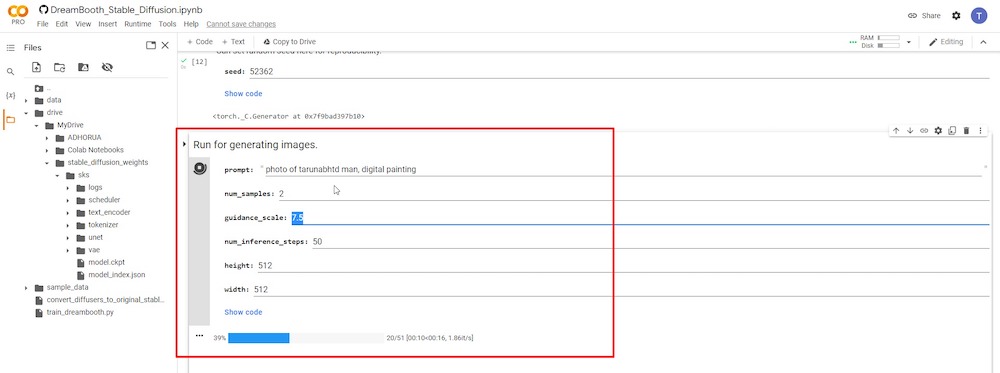Stop the running image generation cell
The image size is (1000, 373).
[x=200, y=169]
